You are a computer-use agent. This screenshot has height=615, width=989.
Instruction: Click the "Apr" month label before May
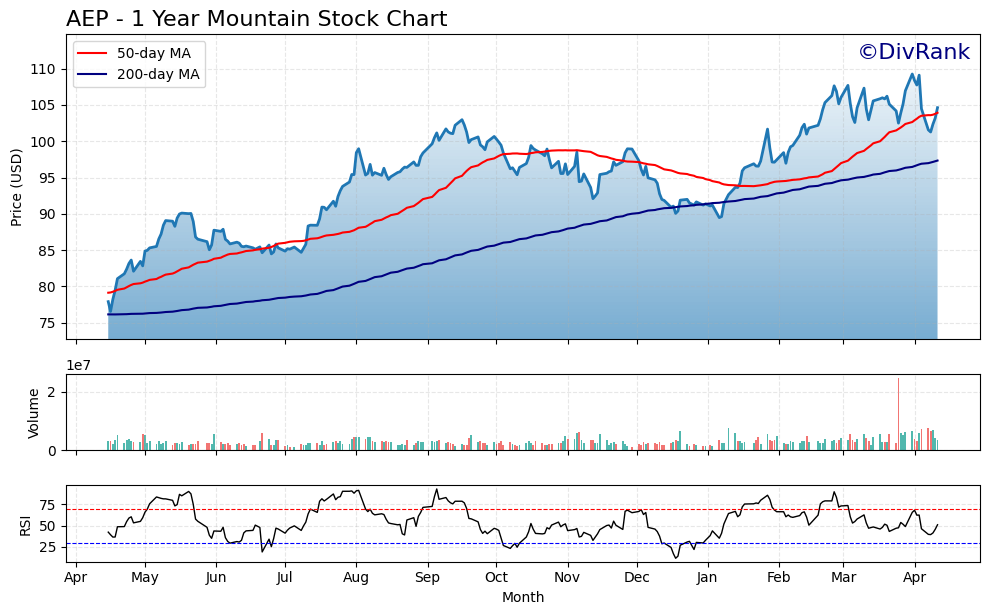[76, 578]
